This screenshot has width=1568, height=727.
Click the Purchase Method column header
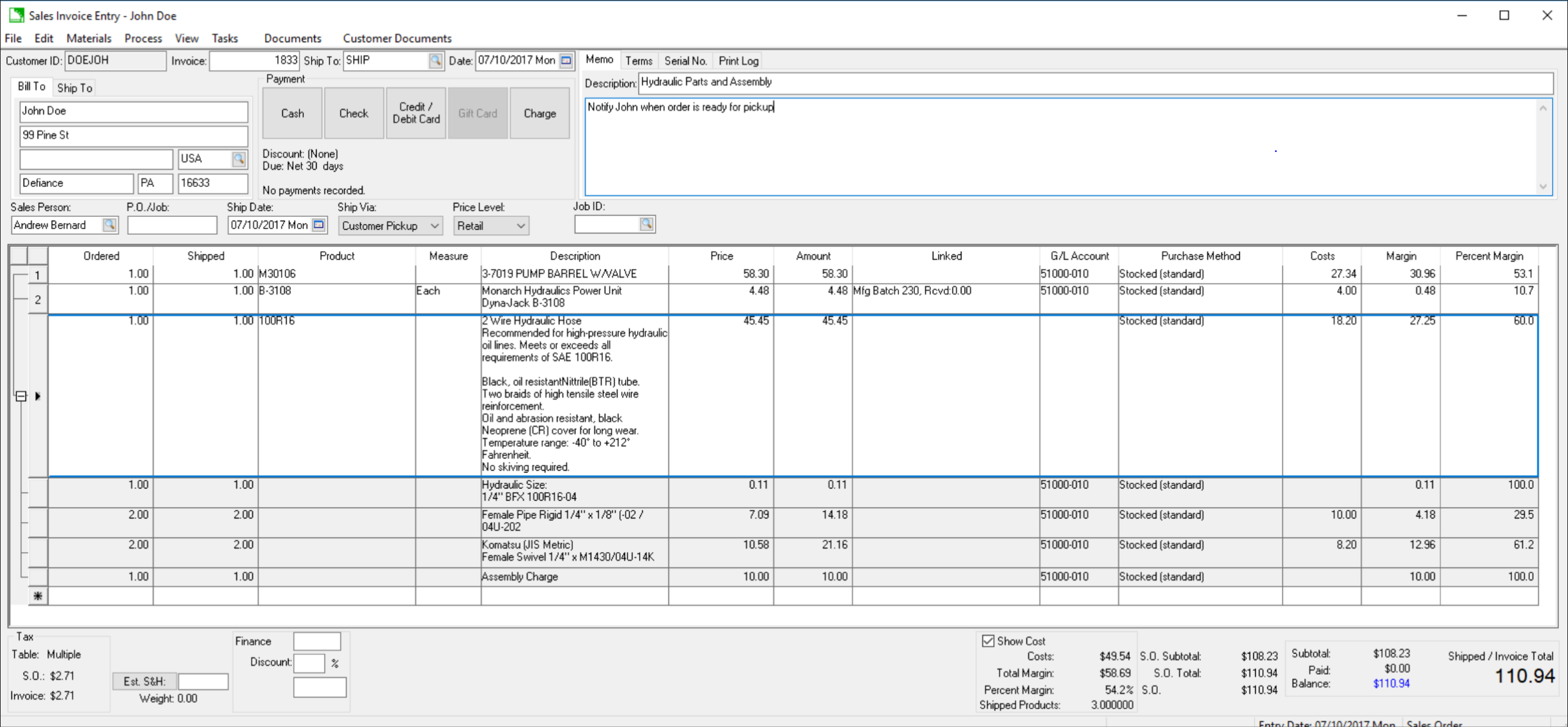coord(1200,256)
